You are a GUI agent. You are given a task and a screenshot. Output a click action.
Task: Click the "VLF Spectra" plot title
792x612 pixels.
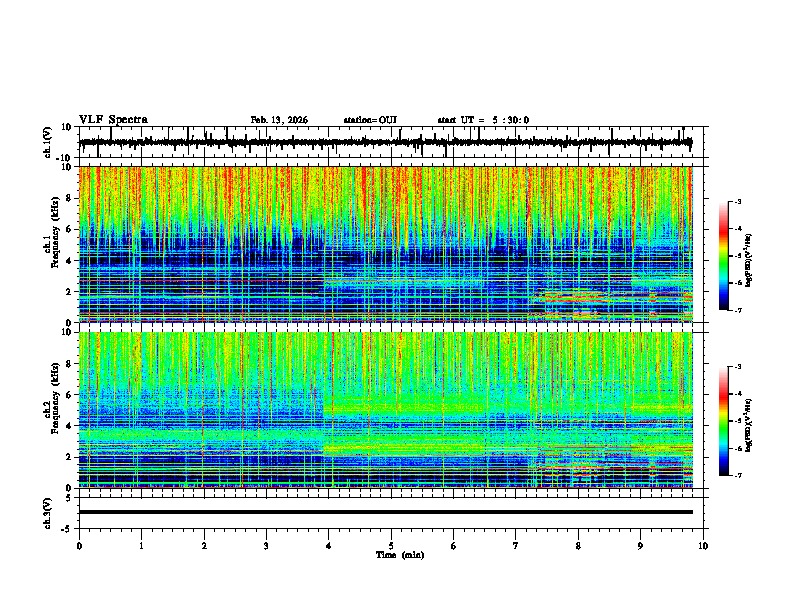click(113, 120)
